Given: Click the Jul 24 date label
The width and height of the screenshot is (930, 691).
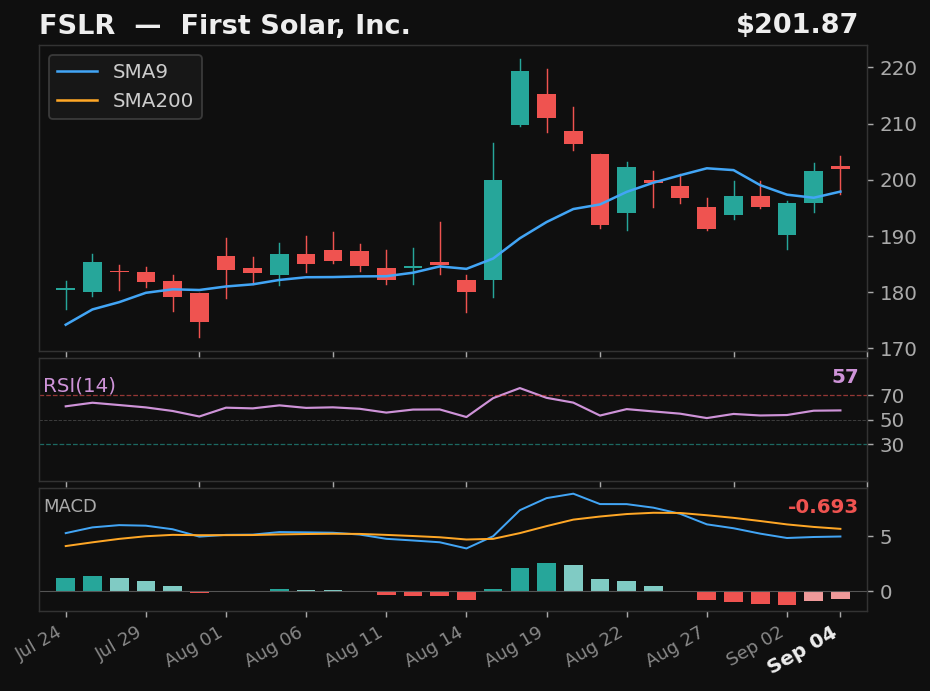Looking at the screenshot, I should tap(38, 643).
